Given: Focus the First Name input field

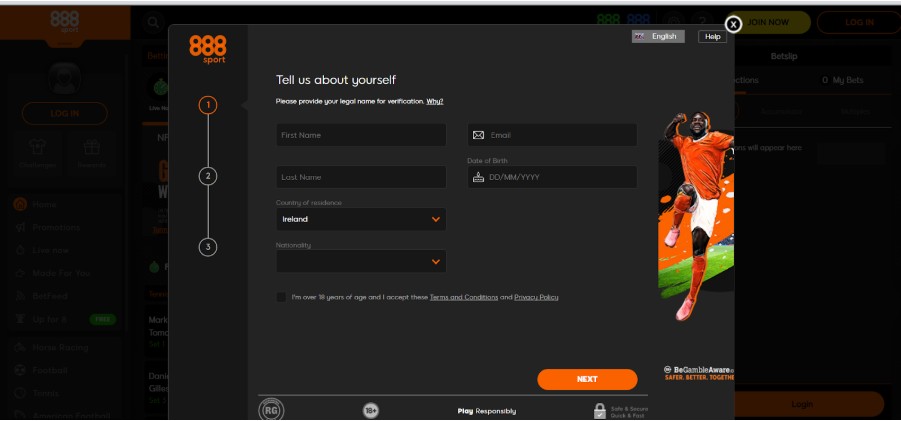Looking at the screenshot, I should (361, 135).
